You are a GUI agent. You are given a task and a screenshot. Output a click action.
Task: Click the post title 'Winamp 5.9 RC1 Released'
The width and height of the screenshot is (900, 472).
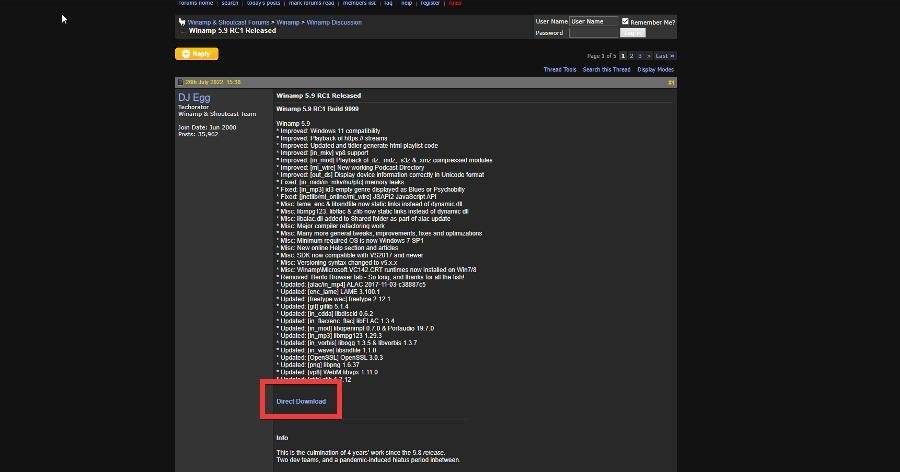[x=319, y=95]
